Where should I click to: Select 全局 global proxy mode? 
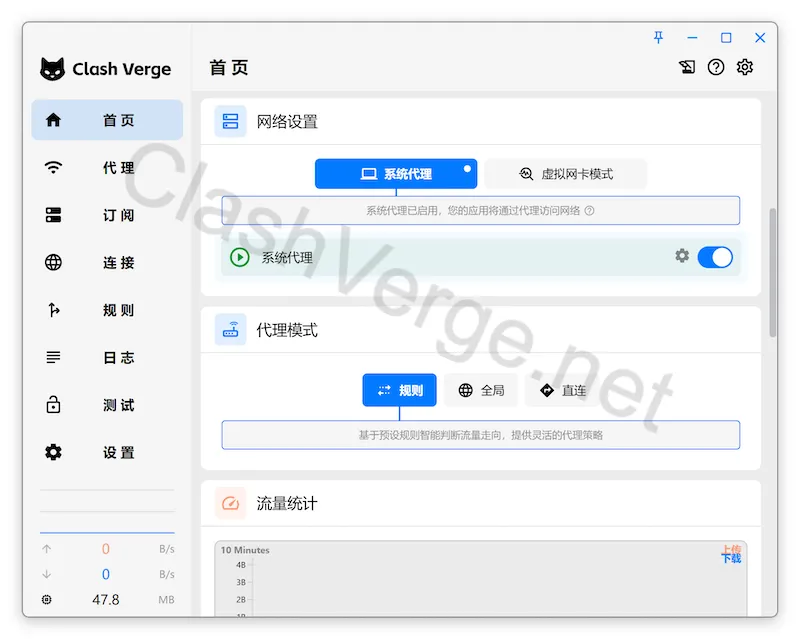[x=481, y=390]
